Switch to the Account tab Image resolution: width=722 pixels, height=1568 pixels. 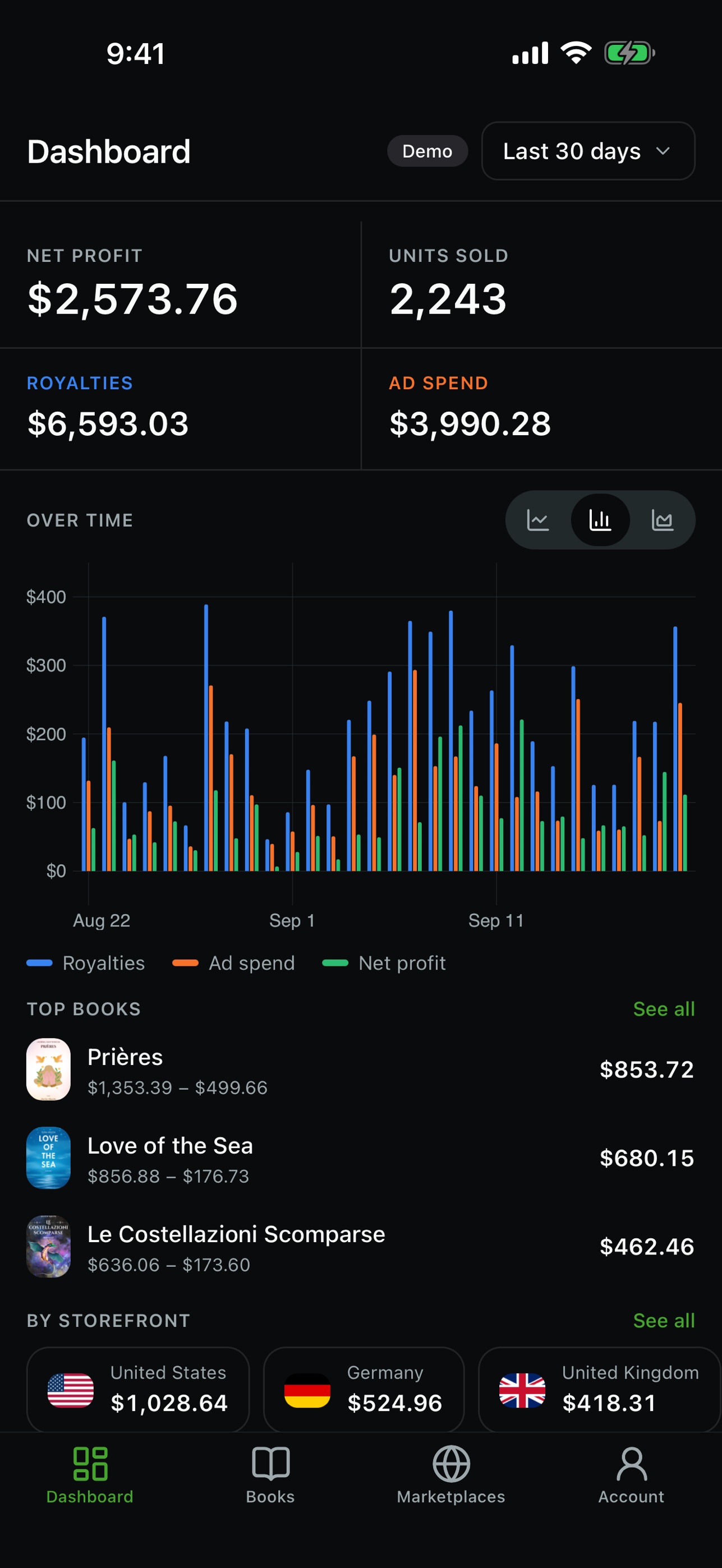pyautogui.click(x=631, y=1475)
